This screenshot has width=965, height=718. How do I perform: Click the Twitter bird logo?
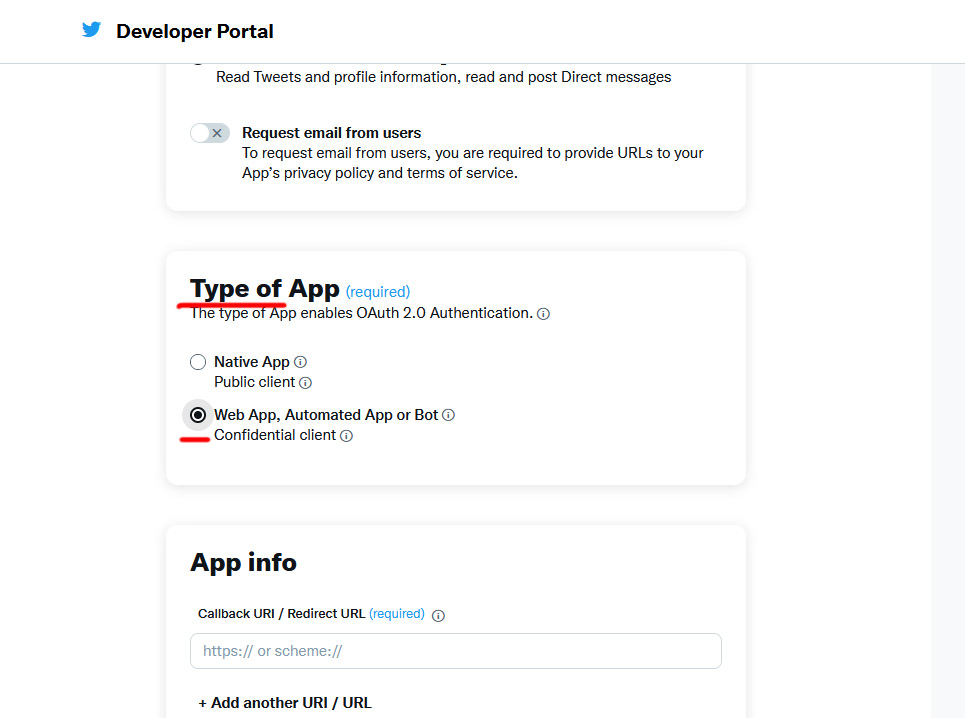(91, 30)
